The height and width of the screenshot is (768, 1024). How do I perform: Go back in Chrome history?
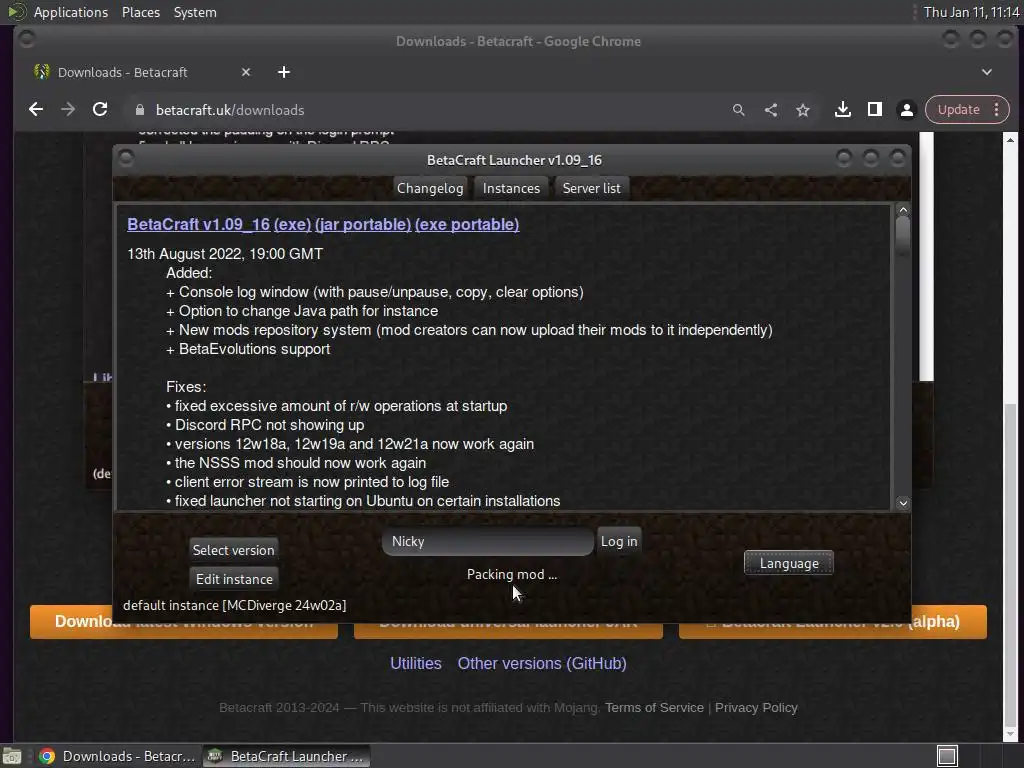click(x=36, y=110)
